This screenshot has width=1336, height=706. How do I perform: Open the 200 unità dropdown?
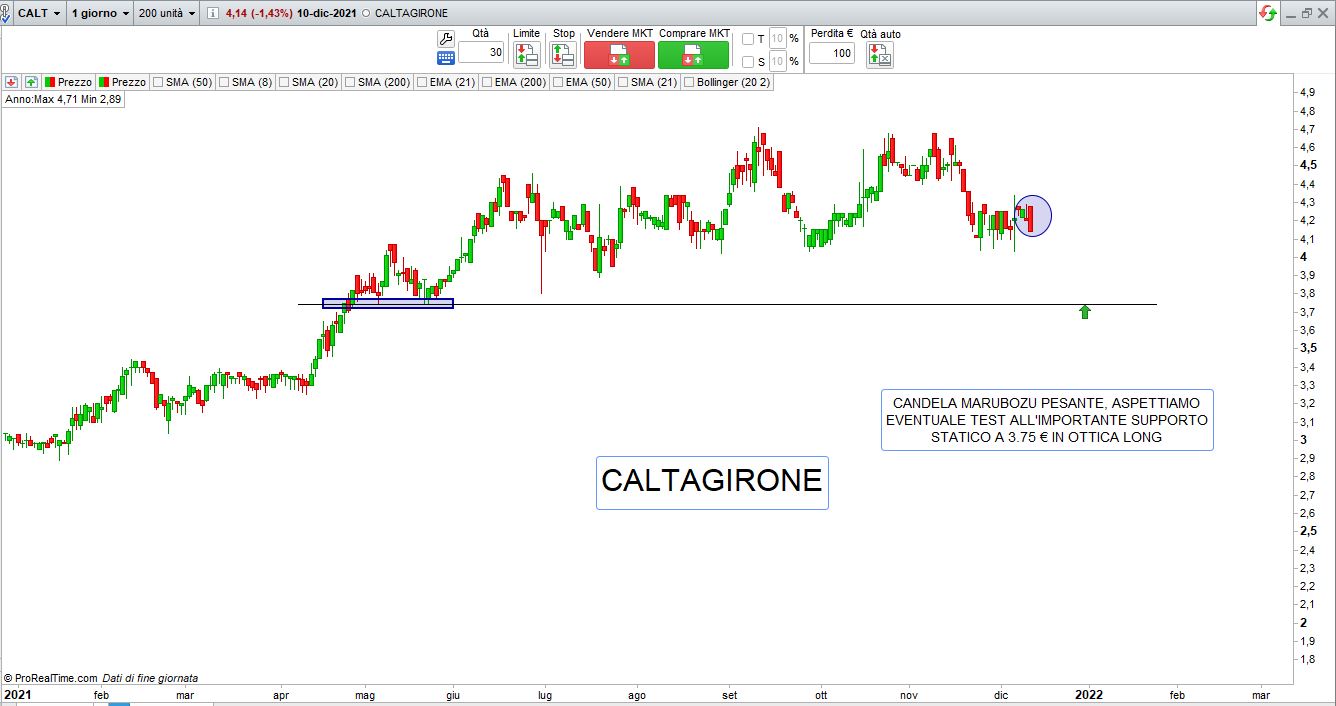(168, 13)
